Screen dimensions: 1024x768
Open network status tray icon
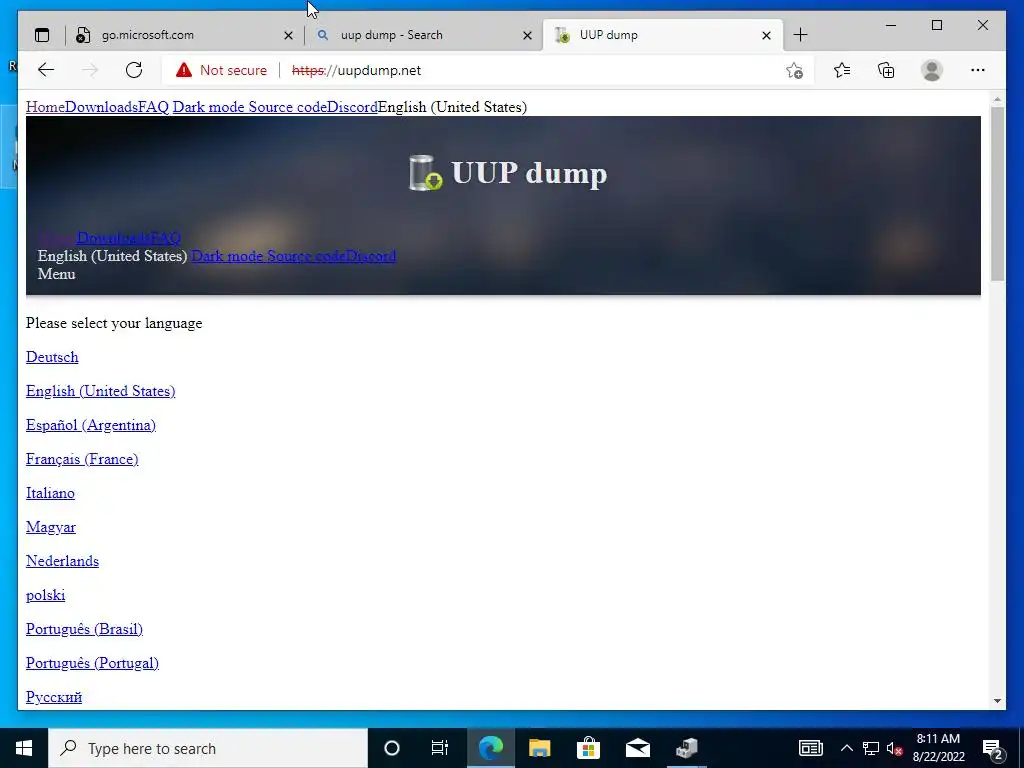tap(871, 748)
